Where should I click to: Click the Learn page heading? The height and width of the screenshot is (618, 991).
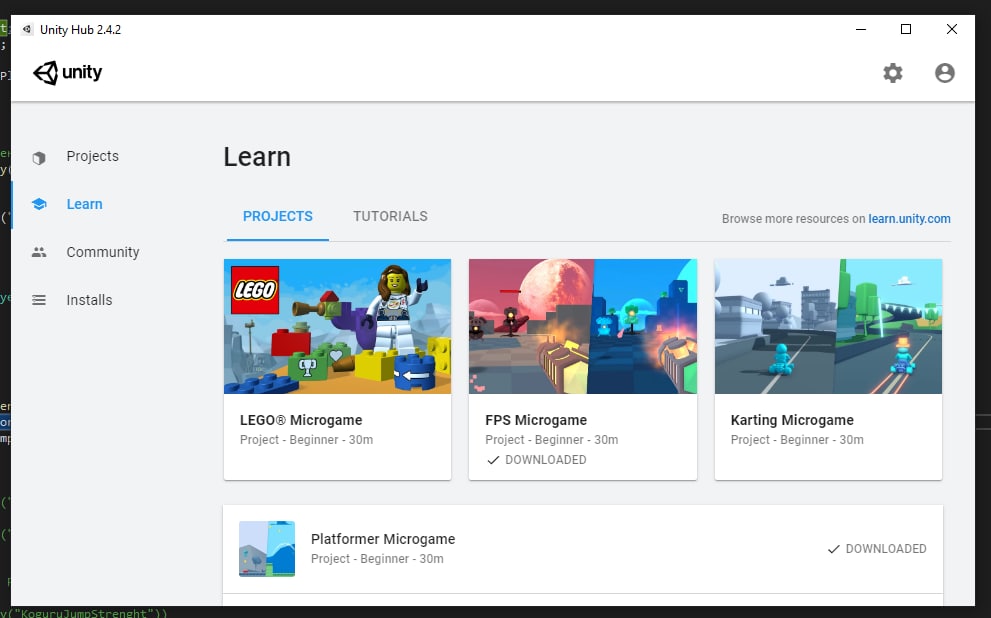[257, 157]
